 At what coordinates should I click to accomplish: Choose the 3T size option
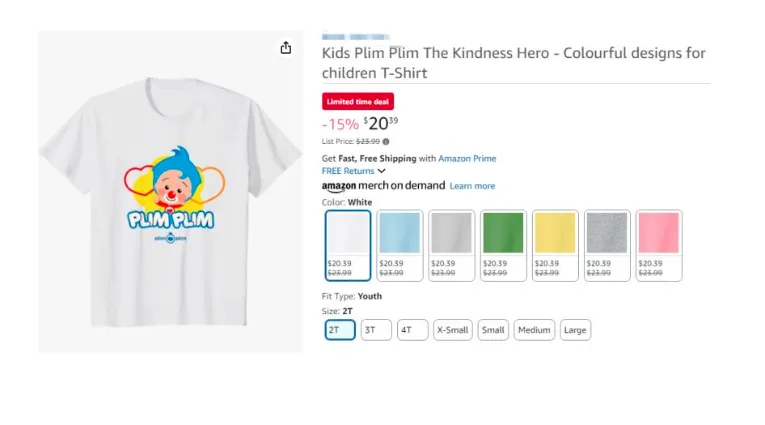[x=376, y=330]
